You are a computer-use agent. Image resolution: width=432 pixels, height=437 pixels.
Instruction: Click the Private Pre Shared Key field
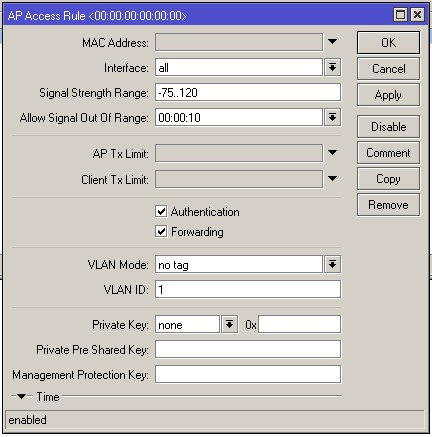[x=248, y=349]
